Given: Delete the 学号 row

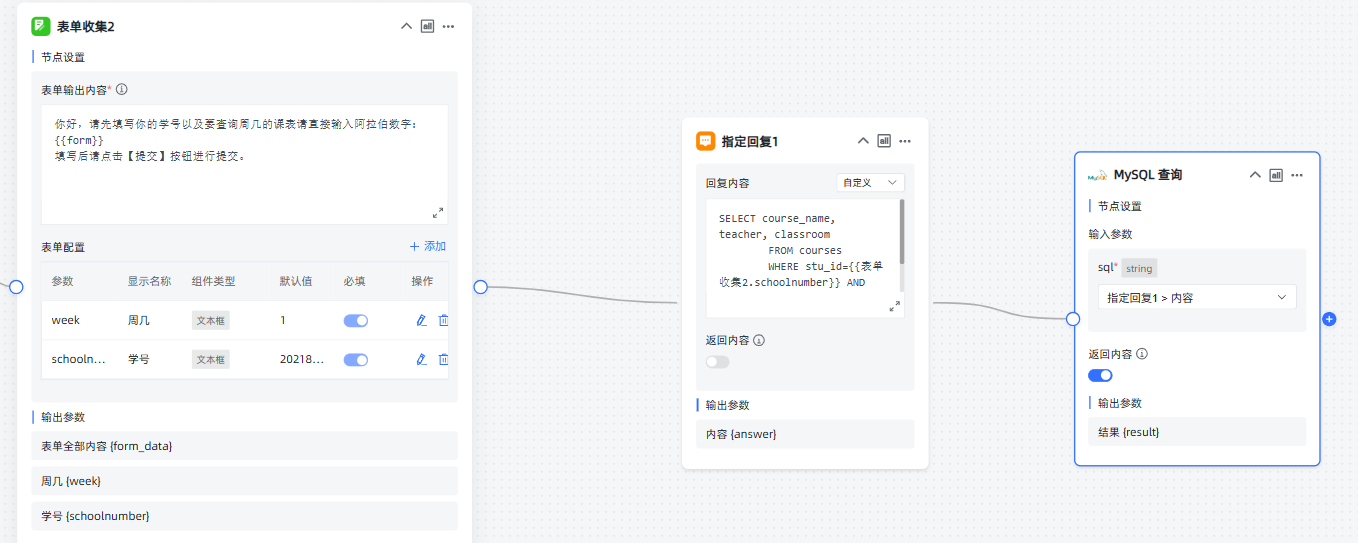Looking at the screenshot, I should tap(443, 359).
